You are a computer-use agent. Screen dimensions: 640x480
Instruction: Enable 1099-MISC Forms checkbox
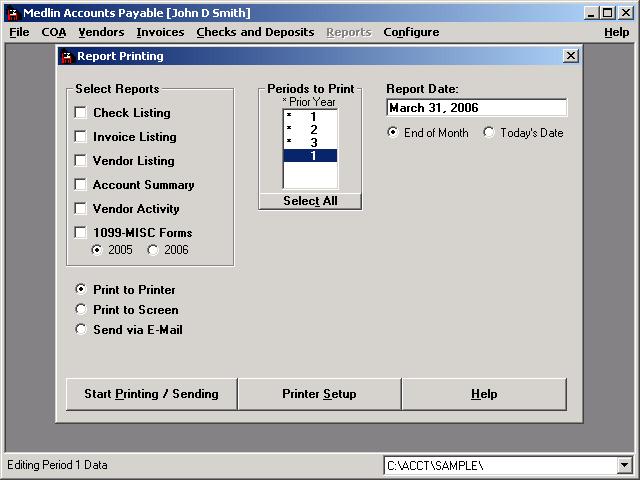[x=80, y=233]
